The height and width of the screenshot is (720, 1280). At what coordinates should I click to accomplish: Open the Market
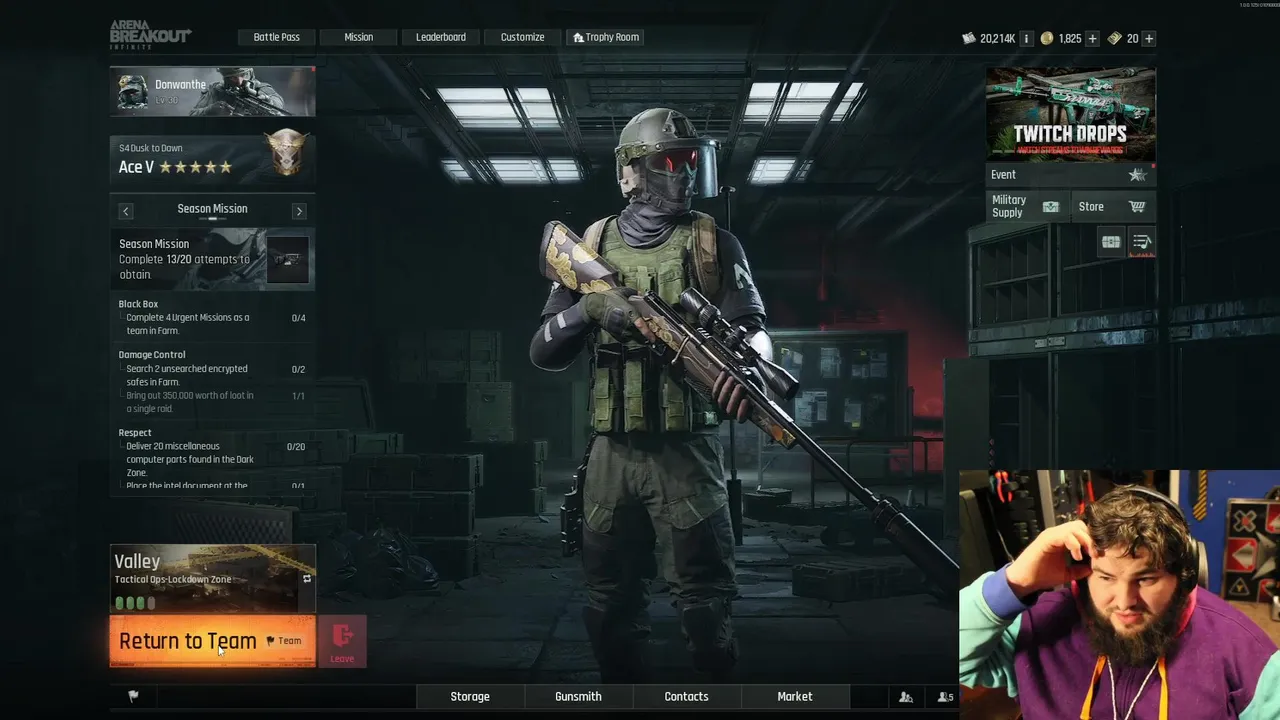coord(795,696)
